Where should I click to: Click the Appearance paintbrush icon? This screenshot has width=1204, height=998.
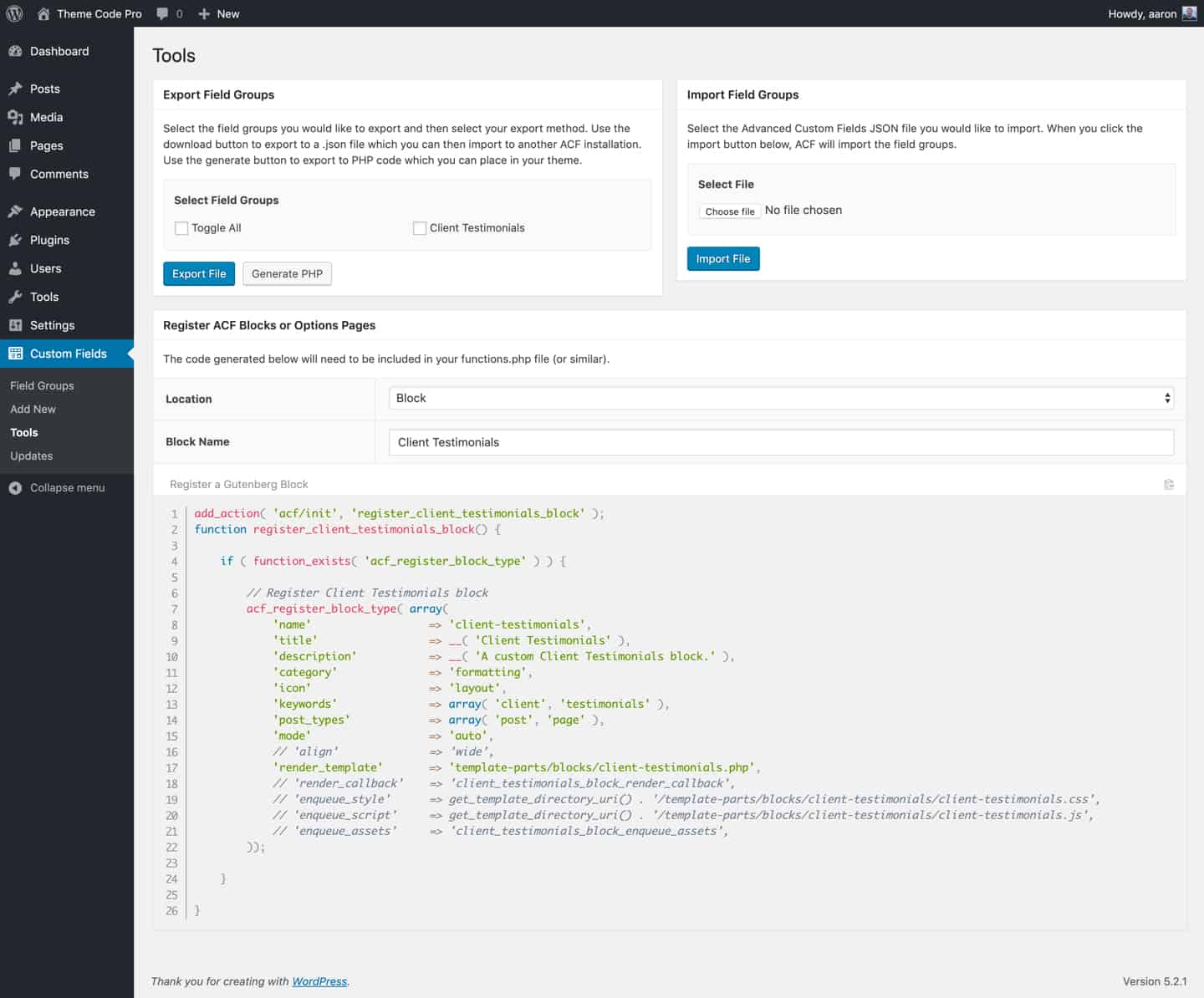click(x=15, y=211)
